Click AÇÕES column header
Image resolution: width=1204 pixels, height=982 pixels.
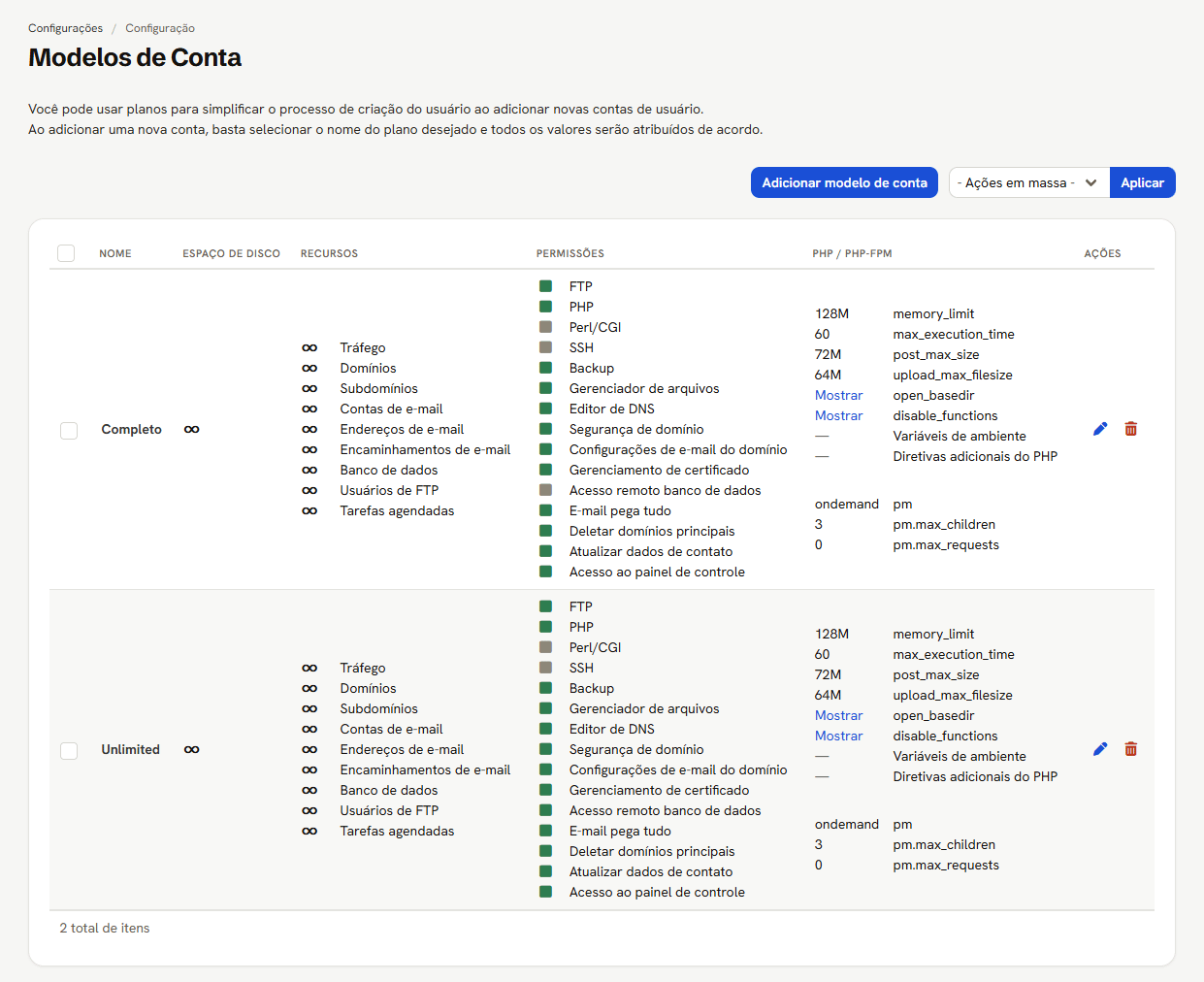[1102, 253]
